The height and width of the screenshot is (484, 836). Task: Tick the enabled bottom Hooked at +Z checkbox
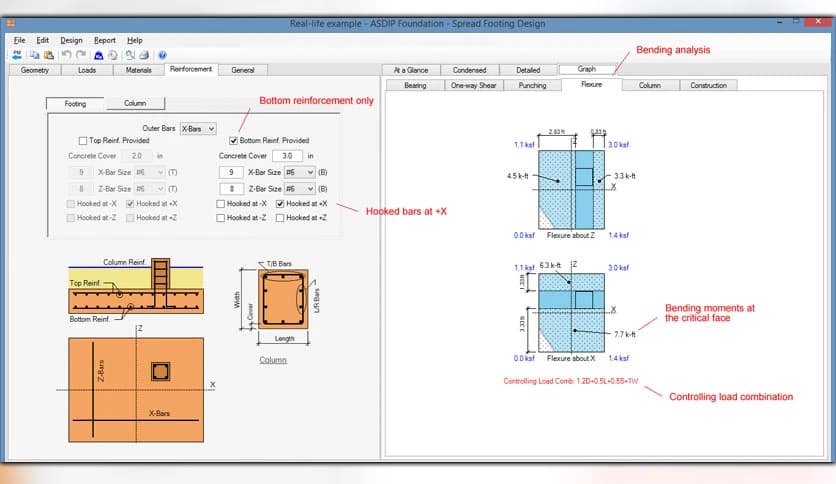tap(280, 217)
